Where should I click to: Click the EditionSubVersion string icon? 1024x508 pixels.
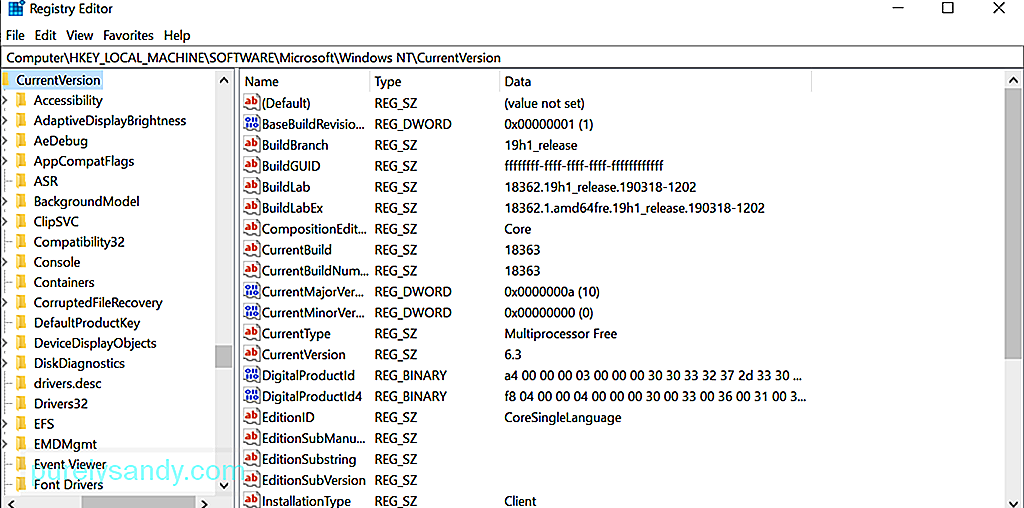(251, 479)
